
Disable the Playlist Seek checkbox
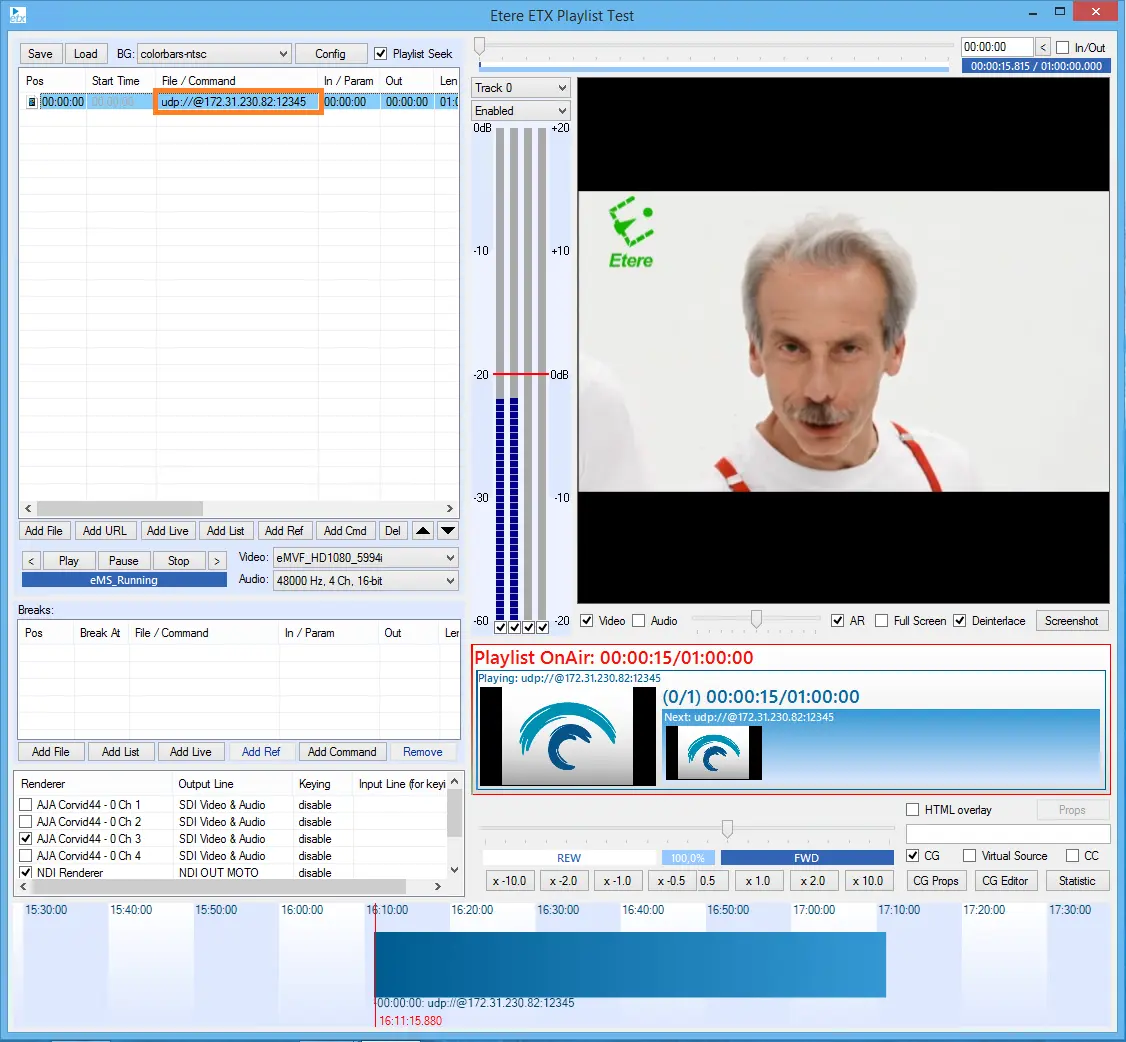point(380,54)
